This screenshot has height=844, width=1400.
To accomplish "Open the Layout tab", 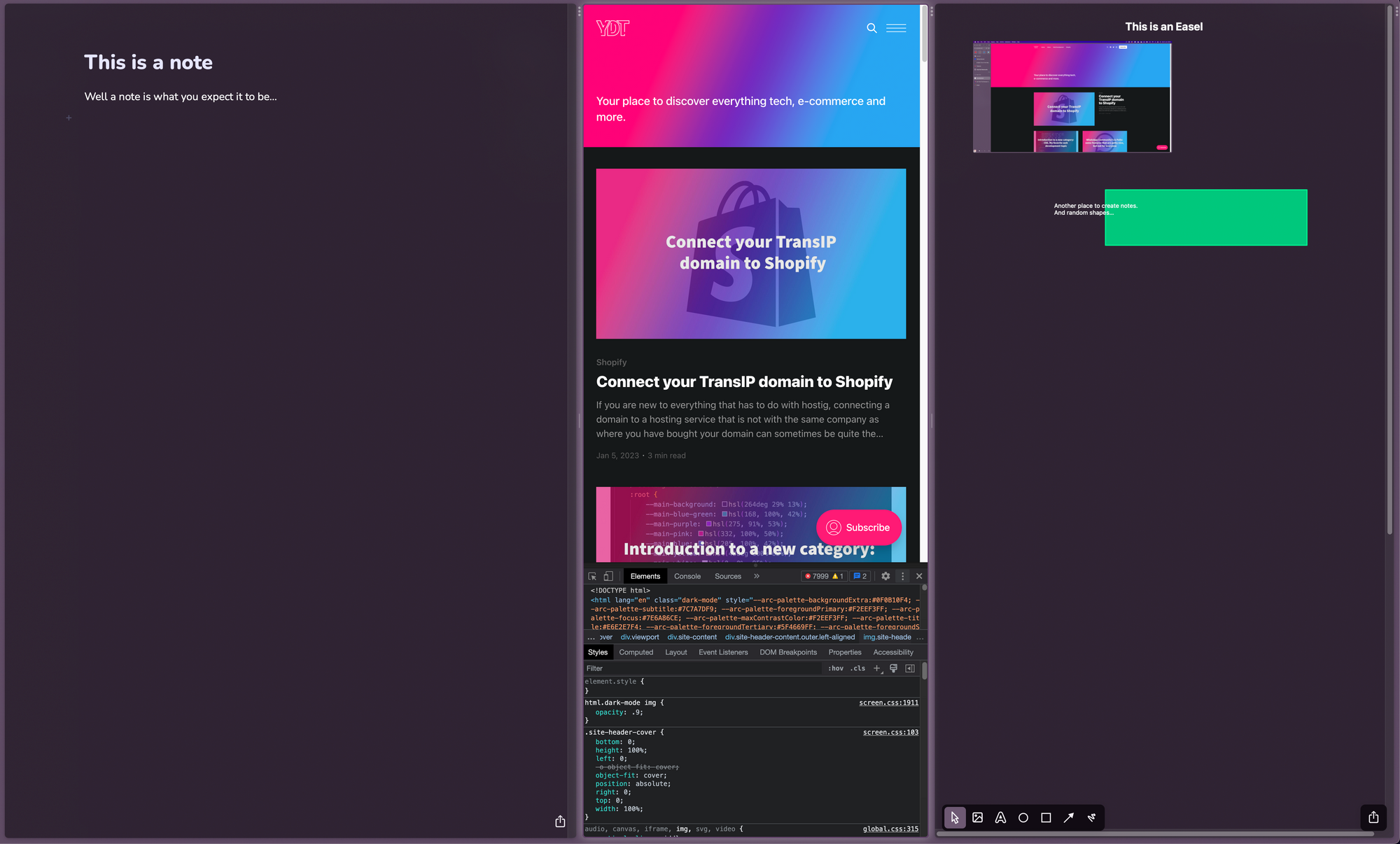I will (676, 652).
